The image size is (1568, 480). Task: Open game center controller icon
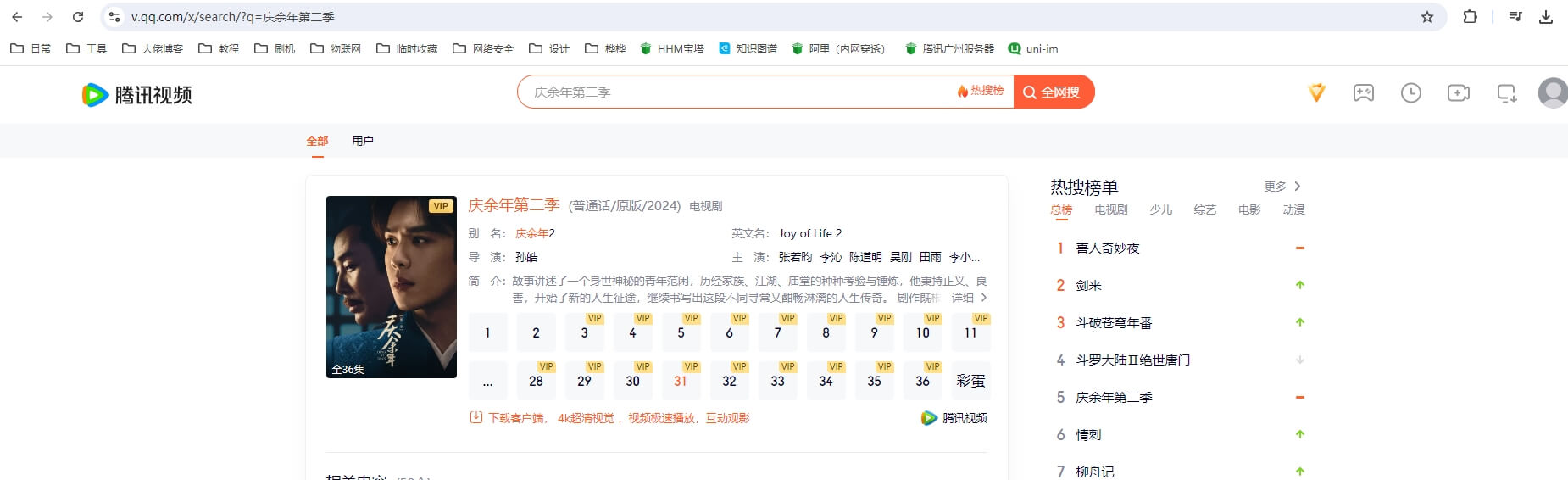pos(1364,92)
